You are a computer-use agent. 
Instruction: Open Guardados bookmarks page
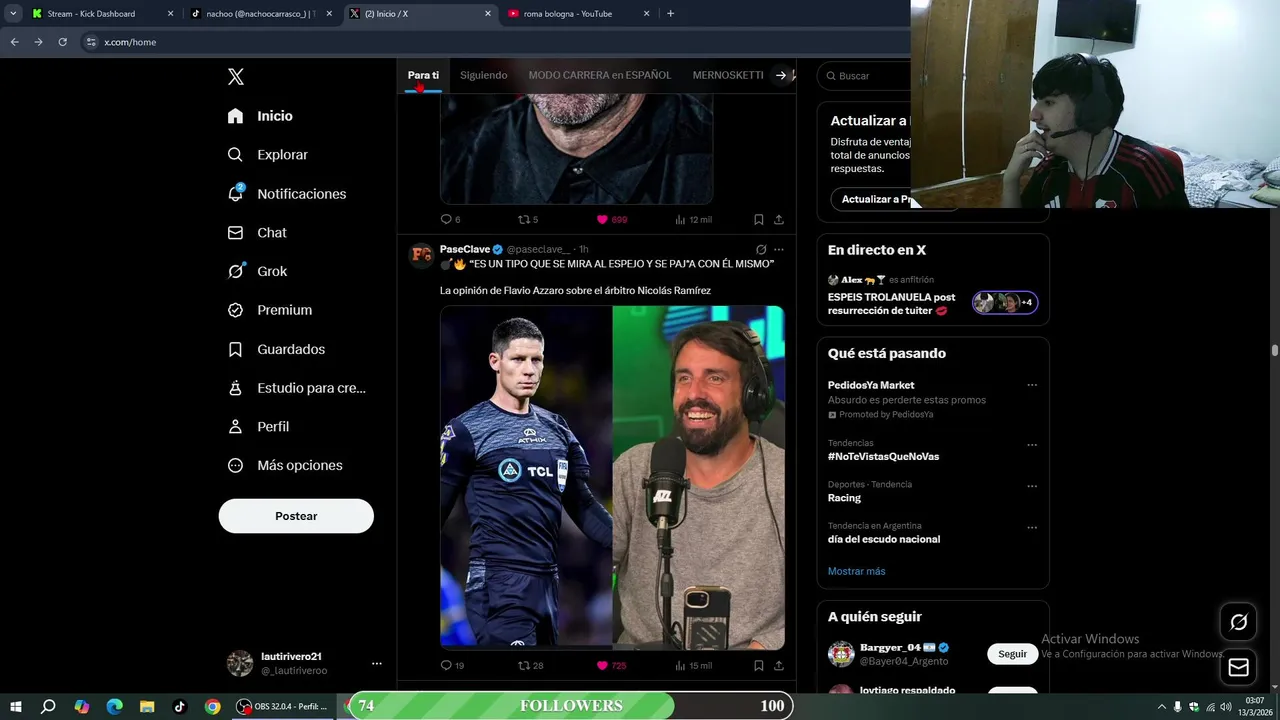(x=276, y=349)
